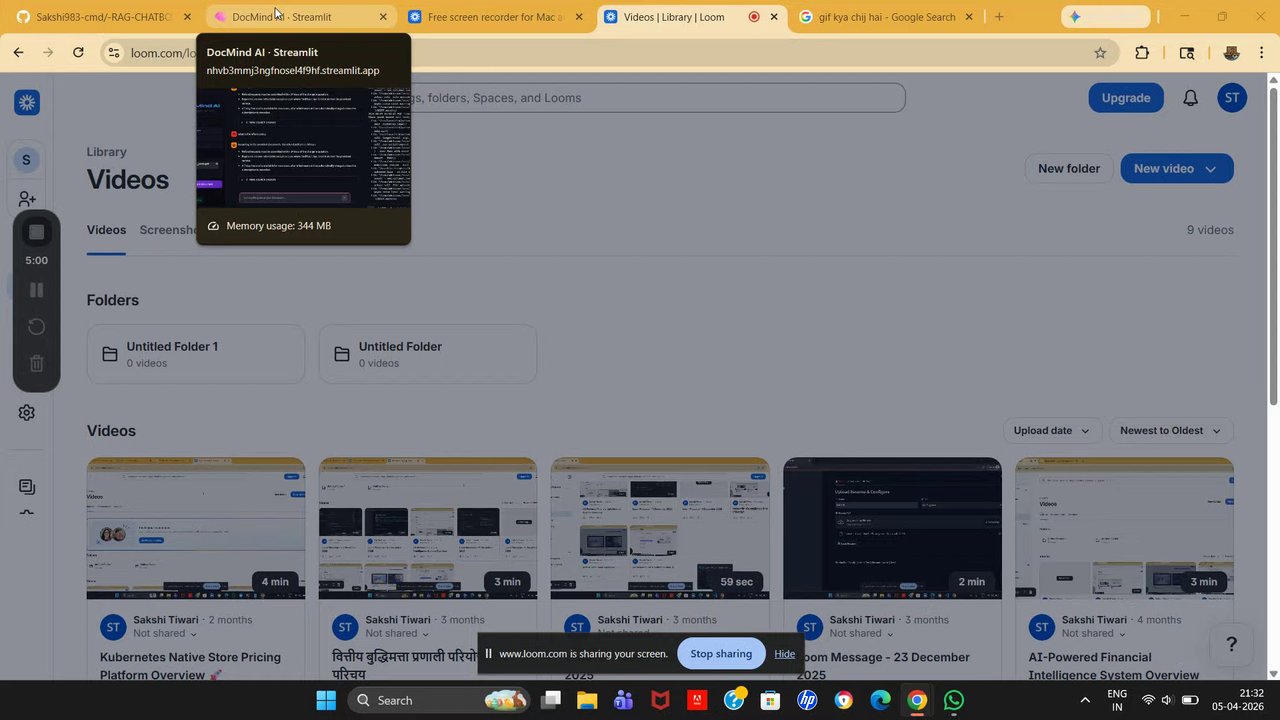Switch to the Sakshi983-cmd RAG-CHATBOT GitHub tab
This screenshot has width=1280, height=720.
[x=102, y=17]
